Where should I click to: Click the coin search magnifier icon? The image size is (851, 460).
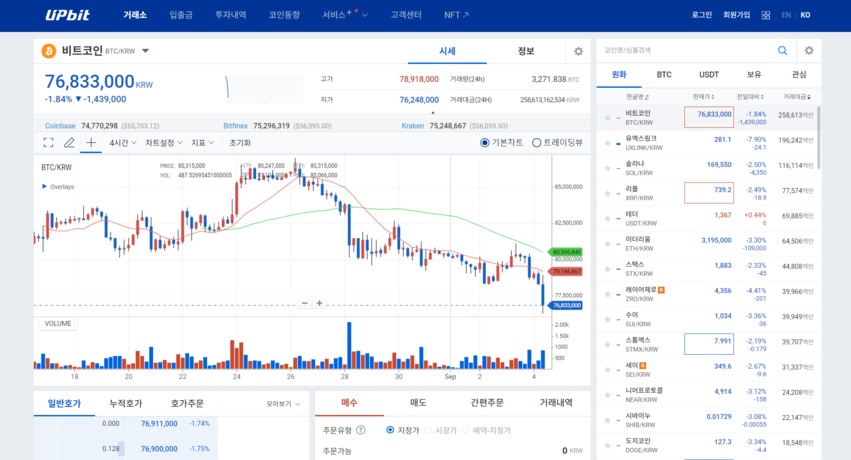click(783, 50)
